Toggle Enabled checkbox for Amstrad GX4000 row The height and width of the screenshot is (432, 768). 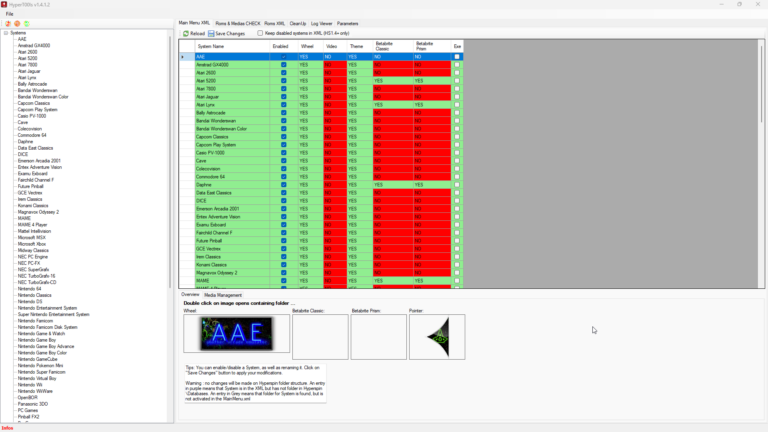pos(284,65)
